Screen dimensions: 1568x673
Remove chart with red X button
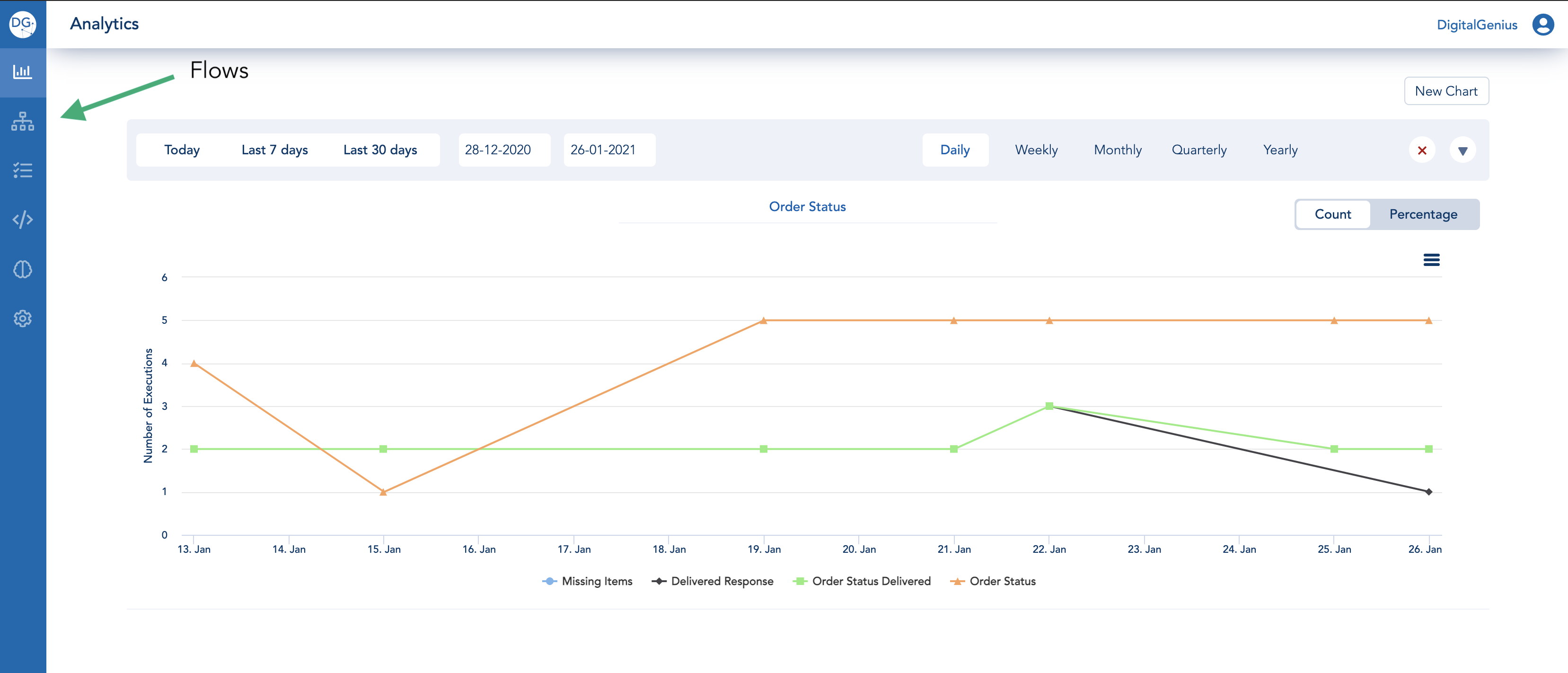coord(1422,151)
